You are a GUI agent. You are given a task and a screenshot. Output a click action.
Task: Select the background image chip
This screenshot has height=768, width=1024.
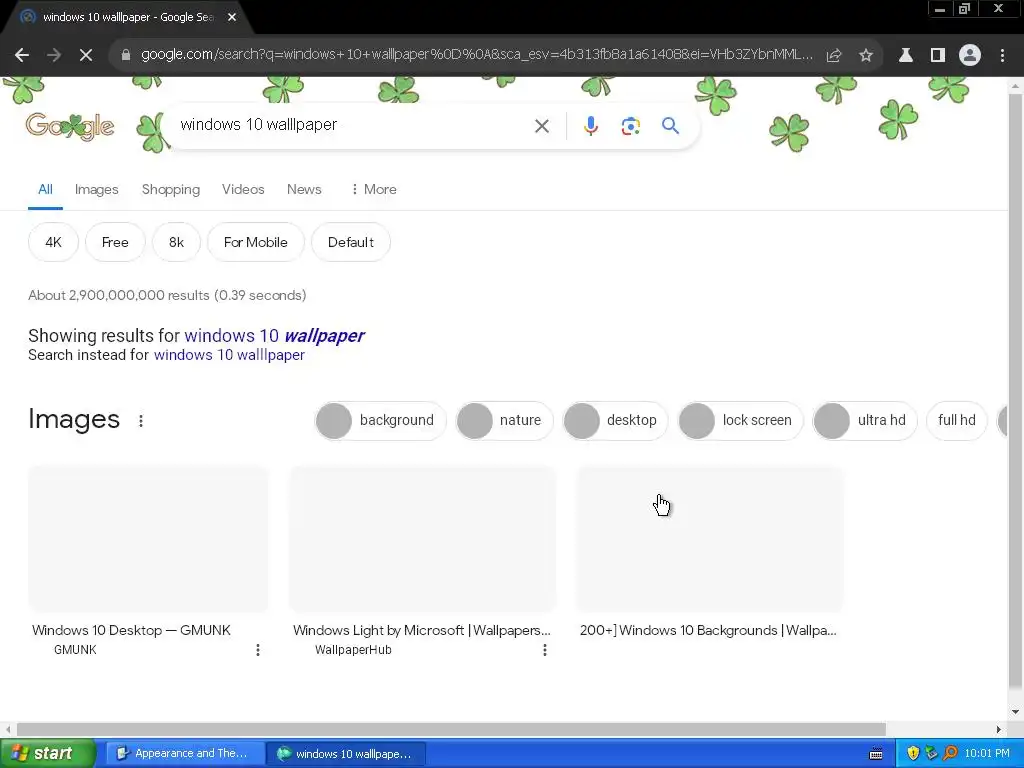pos(381,421)
